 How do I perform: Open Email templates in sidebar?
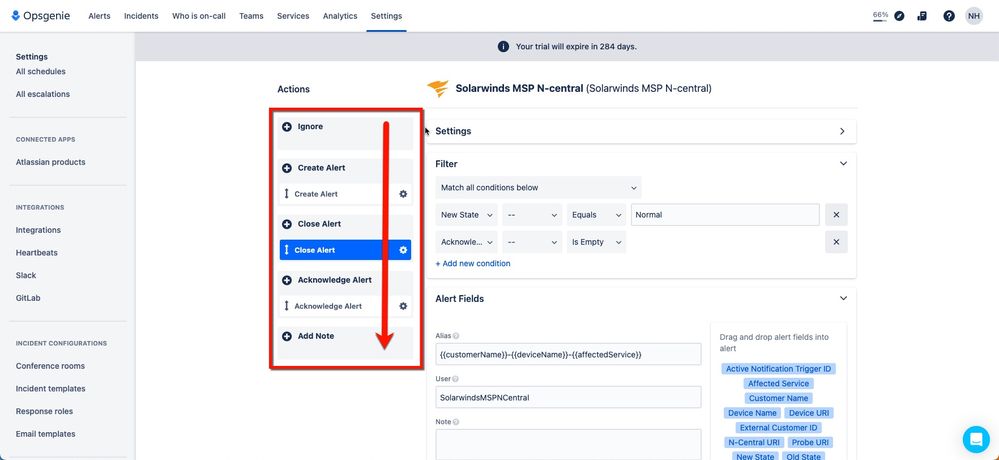pos(45,434)
